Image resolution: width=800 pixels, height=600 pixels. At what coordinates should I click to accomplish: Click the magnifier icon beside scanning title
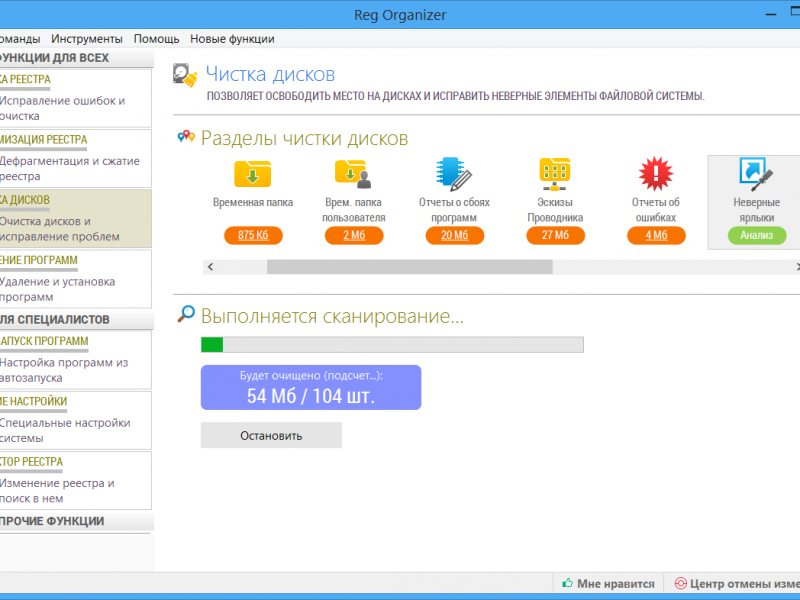tap(186, 314)
